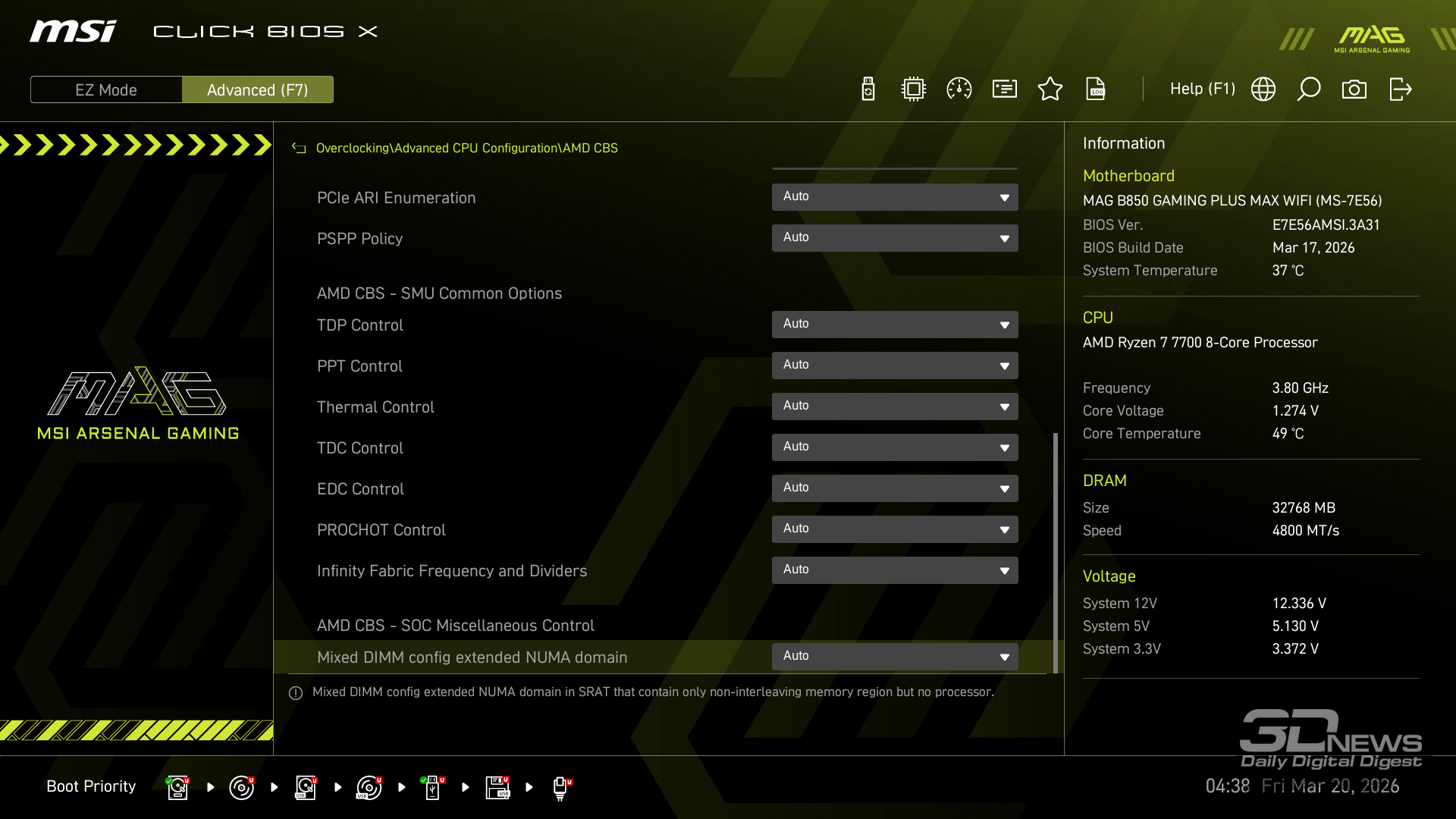Image resolution: width=1456 pixels, height=819 pixels.
Task: Open the search magnifier icon
Action: [x=1309, y=89]
